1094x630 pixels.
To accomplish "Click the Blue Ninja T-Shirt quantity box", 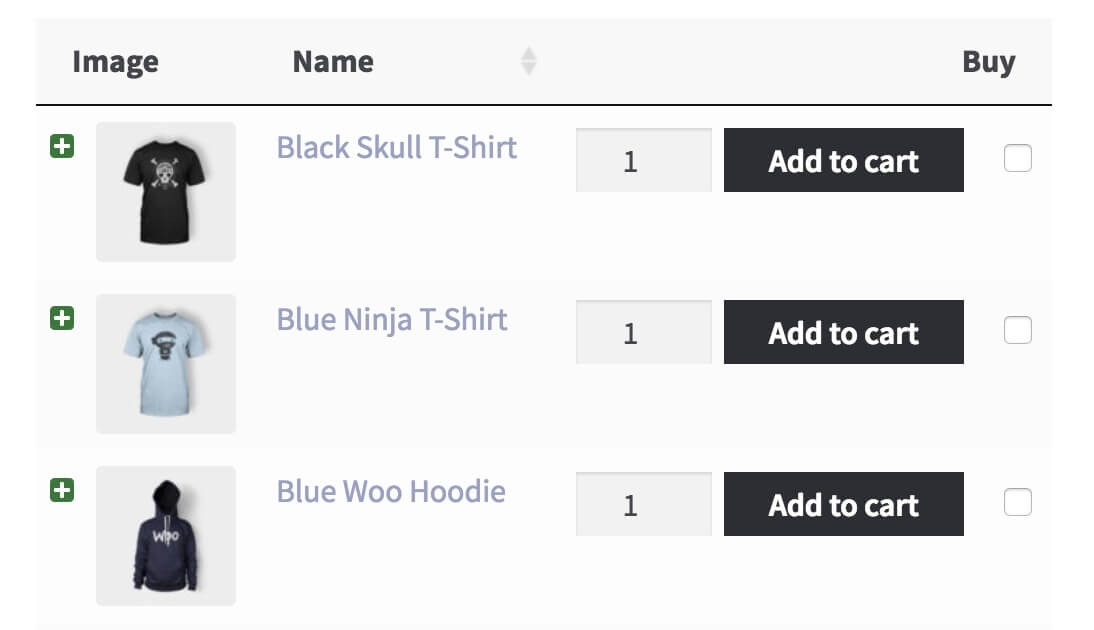I will (x=643, y=332).
